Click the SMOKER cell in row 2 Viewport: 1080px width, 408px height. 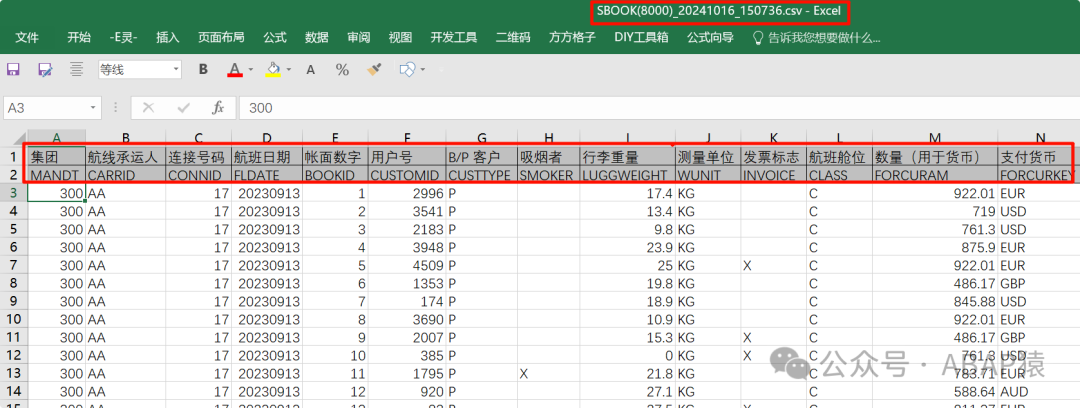(548, 175)
